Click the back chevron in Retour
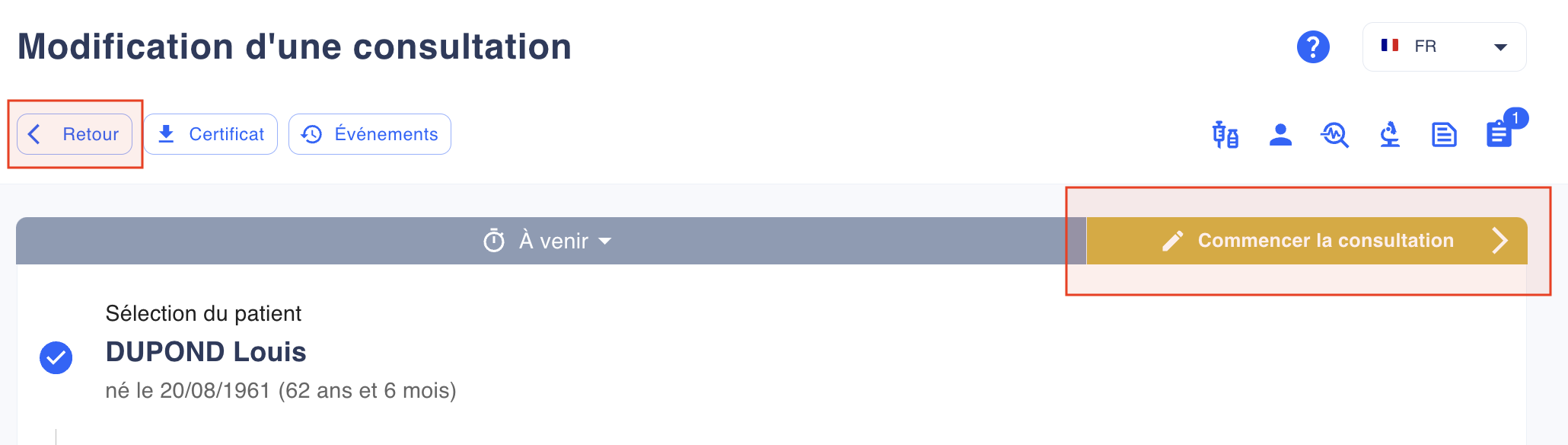 tap(34, 134)
